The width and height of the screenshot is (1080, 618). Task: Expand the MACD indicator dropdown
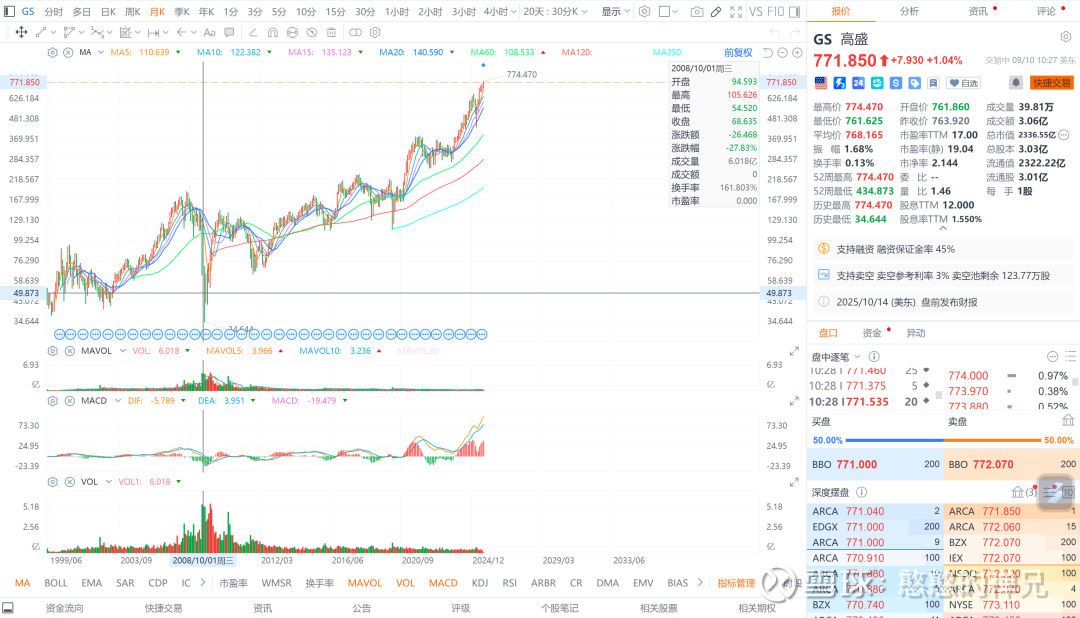(118, 400)
